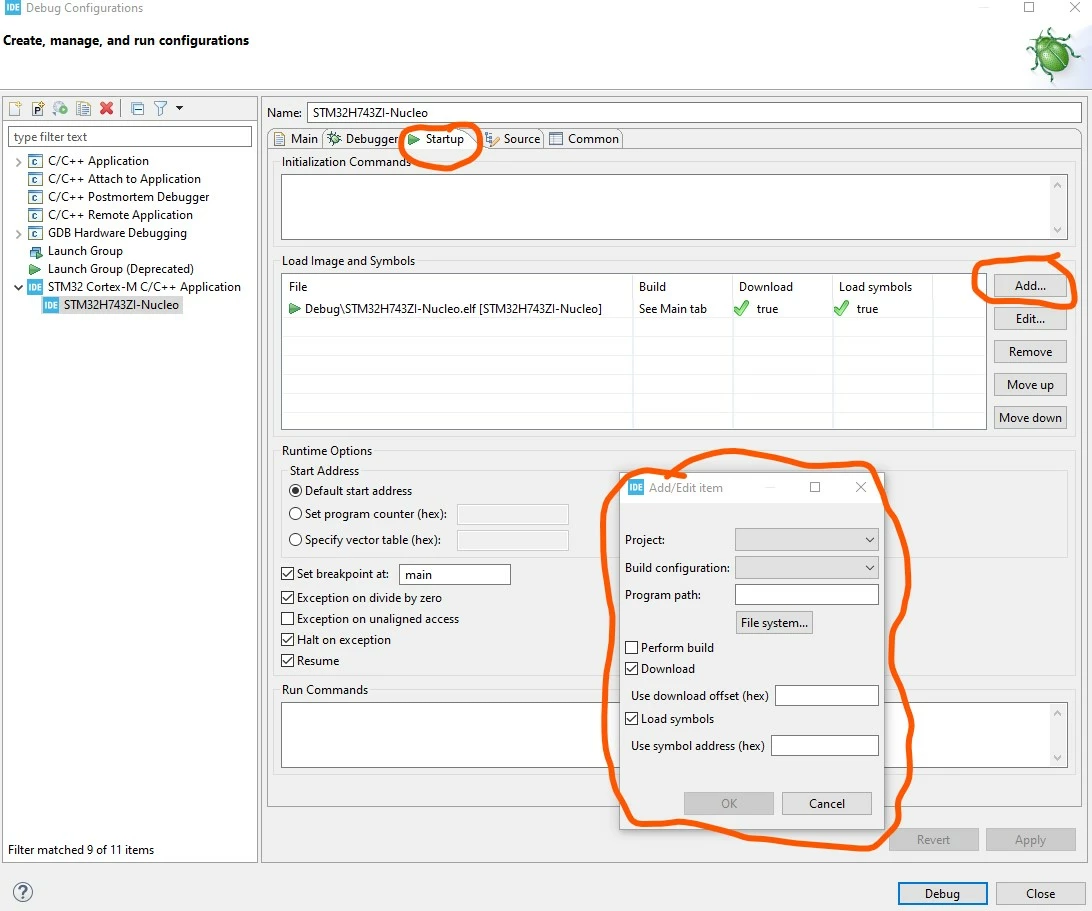
Task: Click the Add... button
Action: point(1030,286)
